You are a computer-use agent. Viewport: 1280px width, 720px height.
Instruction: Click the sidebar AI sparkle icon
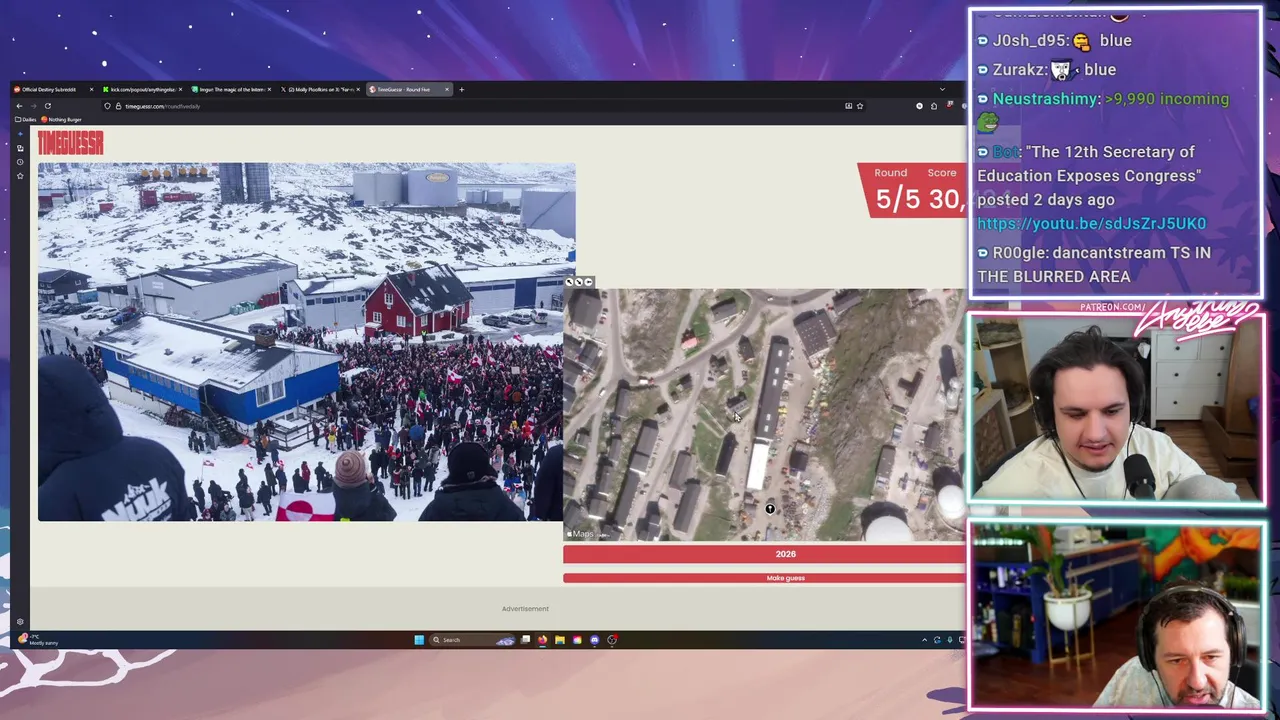coord(20,134)
